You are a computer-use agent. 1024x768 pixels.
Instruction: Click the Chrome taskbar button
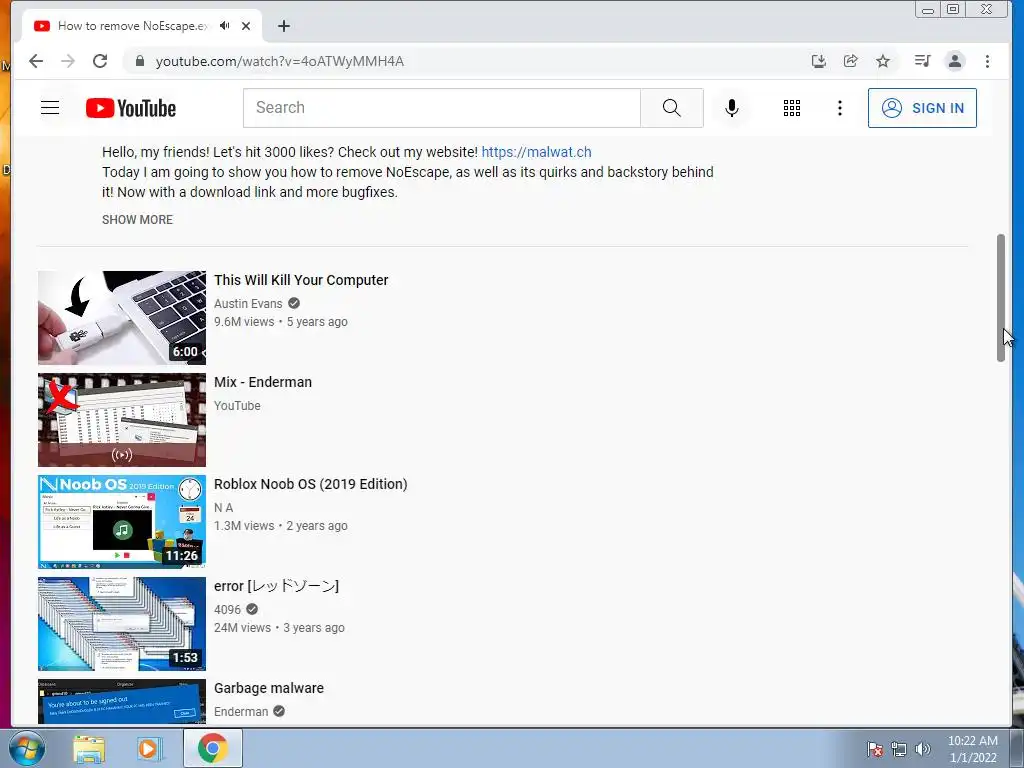212,748
